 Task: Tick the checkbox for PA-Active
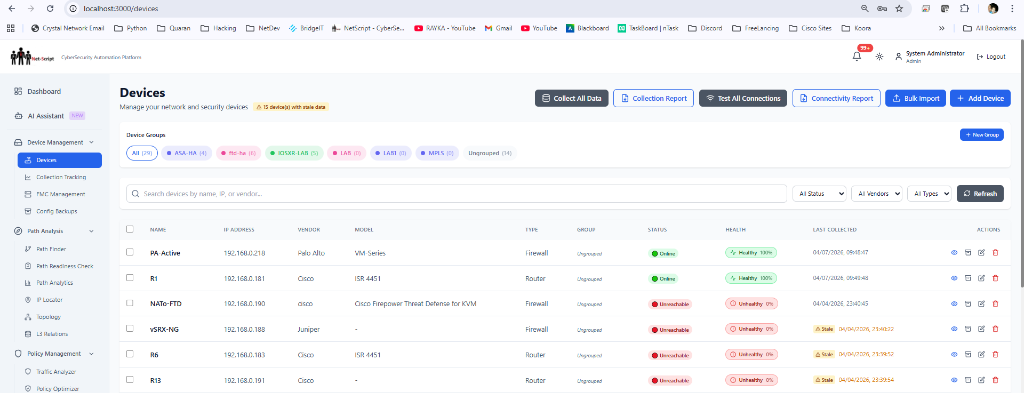coord(129,252)
